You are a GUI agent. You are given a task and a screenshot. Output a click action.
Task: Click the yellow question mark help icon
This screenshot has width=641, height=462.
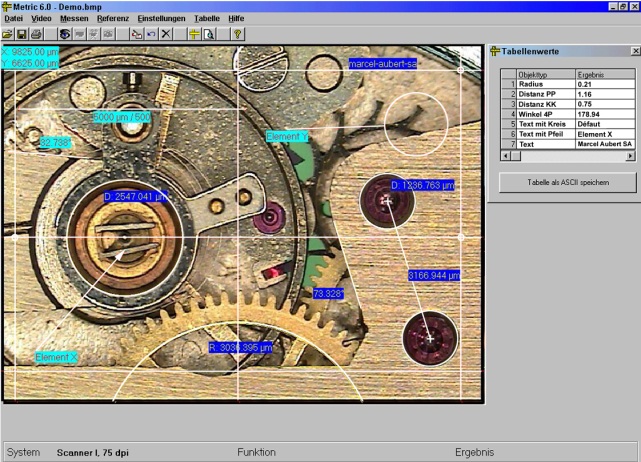click(x=237, y=33)
